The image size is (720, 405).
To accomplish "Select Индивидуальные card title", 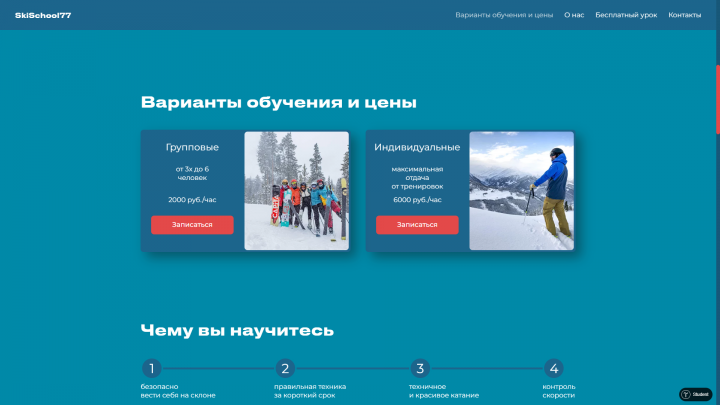I will [417, 147].
